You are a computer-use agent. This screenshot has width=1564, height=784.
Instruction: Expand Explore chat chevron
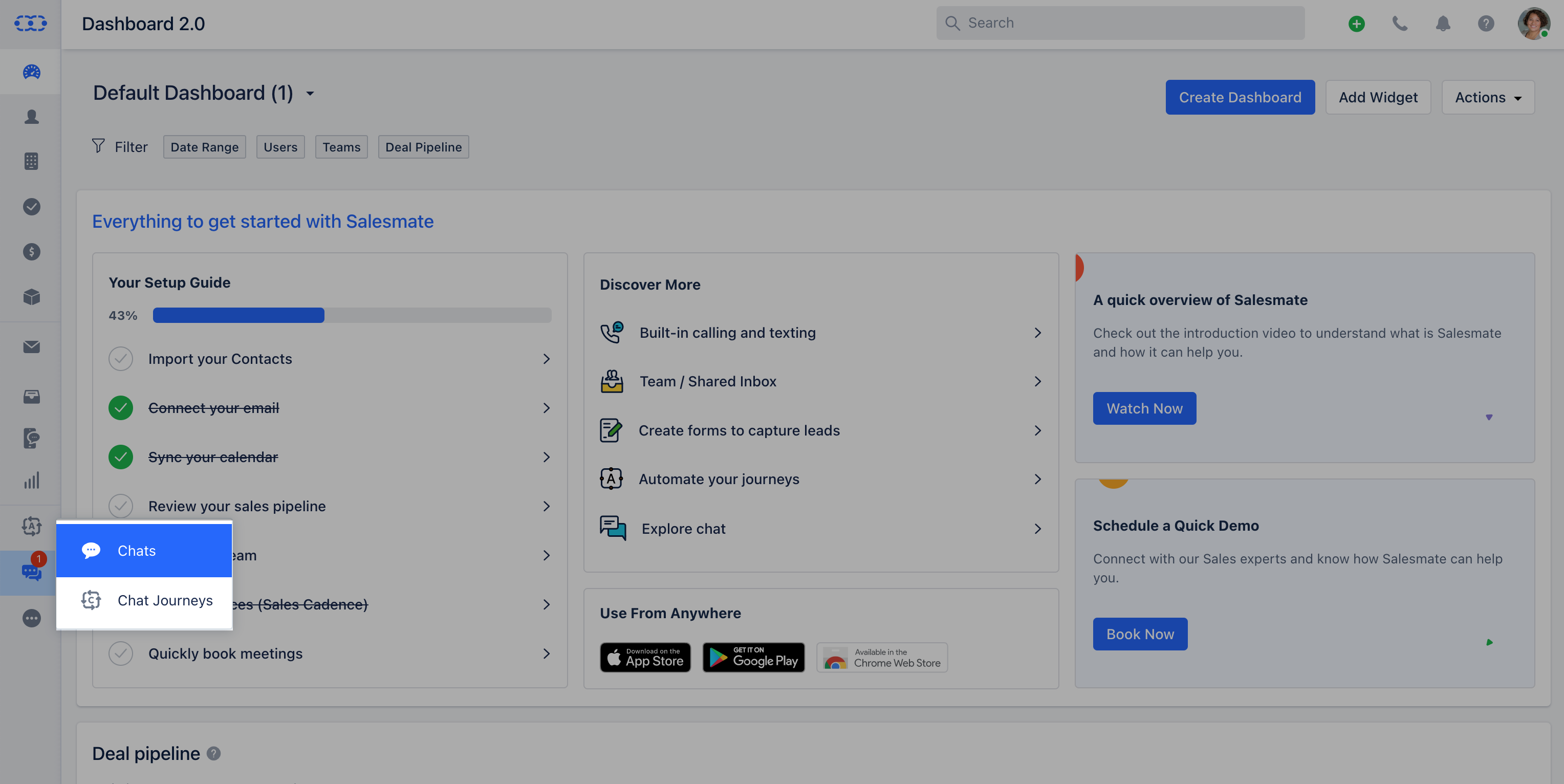tap(1037, 529)
